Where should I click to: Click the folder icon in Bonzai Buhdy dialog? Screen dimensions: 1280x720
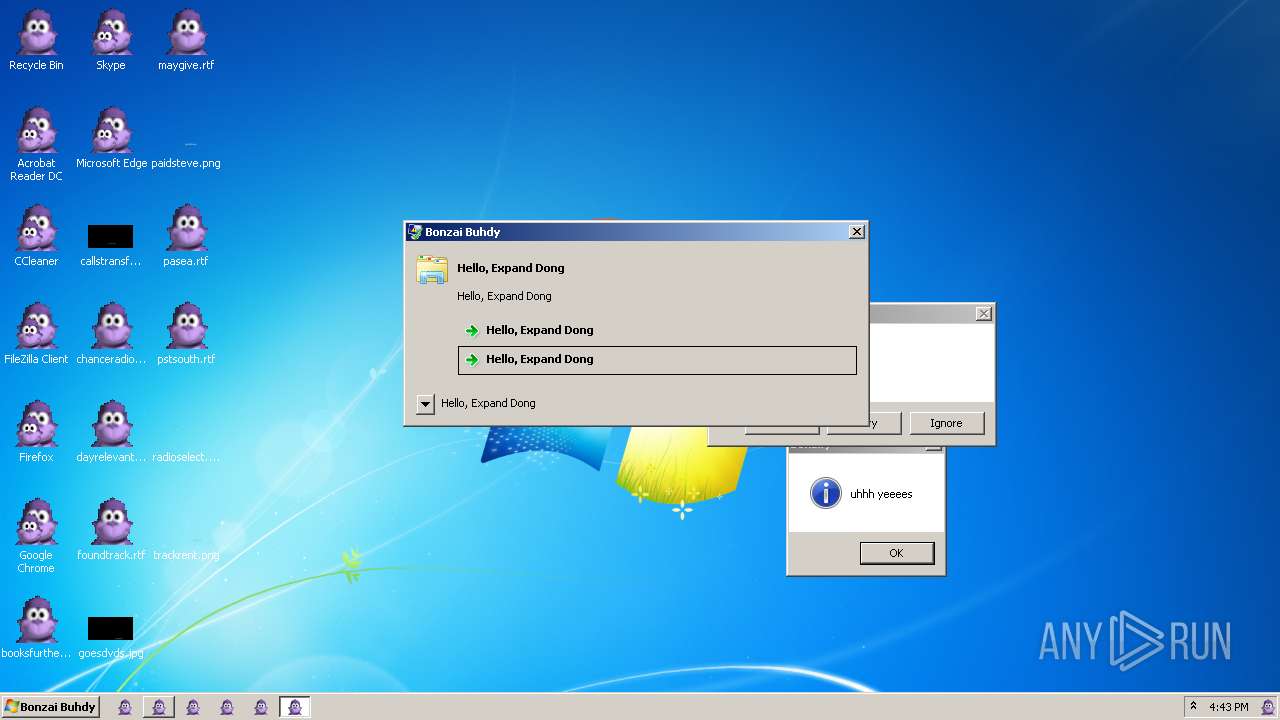(432, 270)
